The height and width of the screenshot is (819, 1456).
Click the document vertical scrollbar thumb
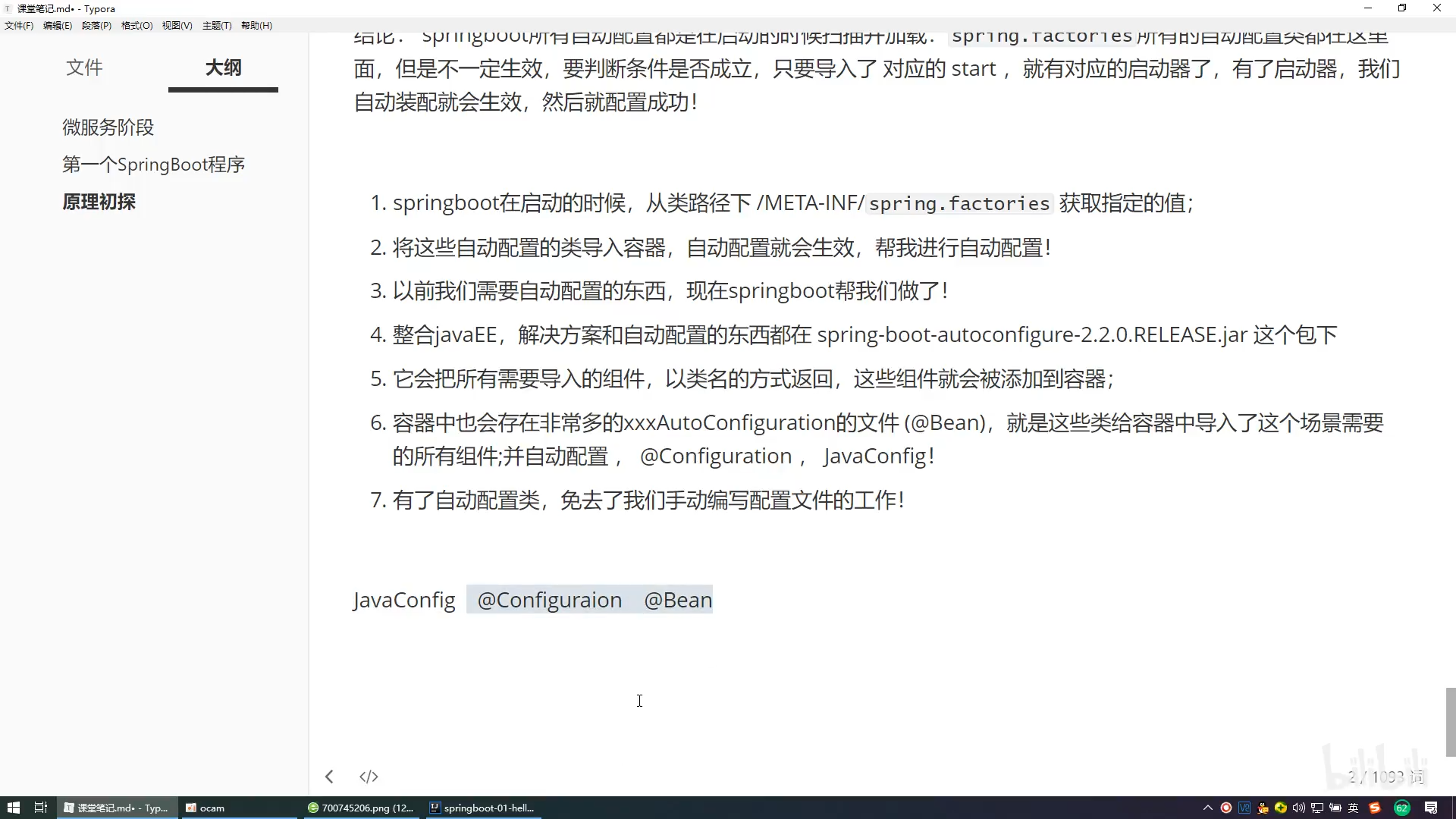[x=1450, y=721]
